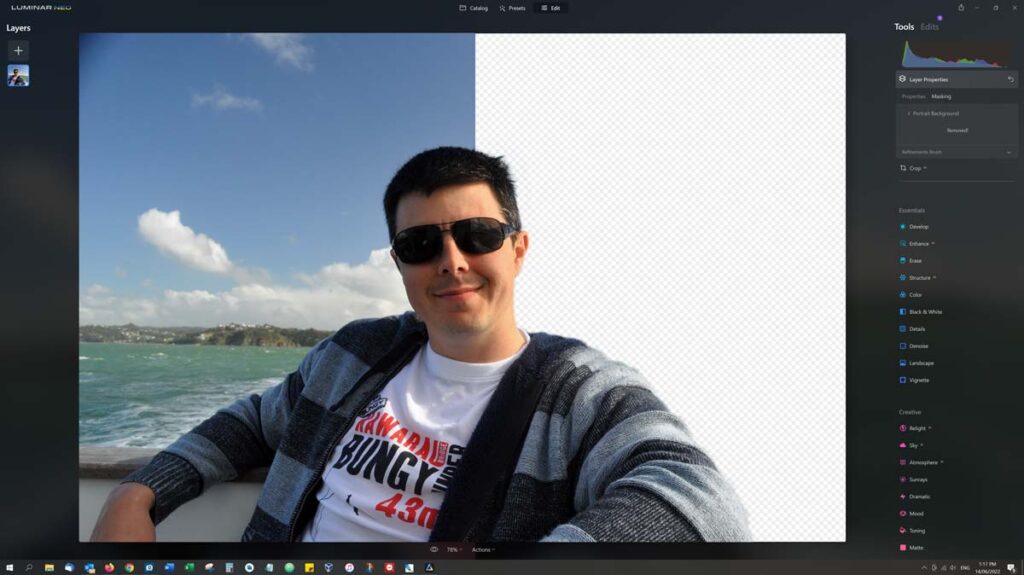Open the Sunrays creative tool
This screenshot has height=575, width=1024.
(x=918, y=480)
